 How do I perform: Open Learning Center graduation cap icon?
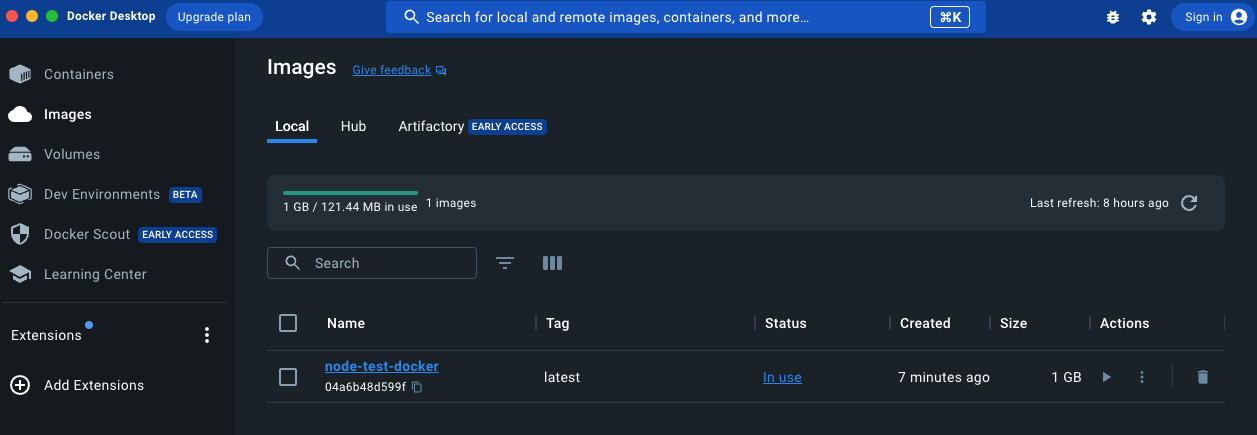coord(20,274)
